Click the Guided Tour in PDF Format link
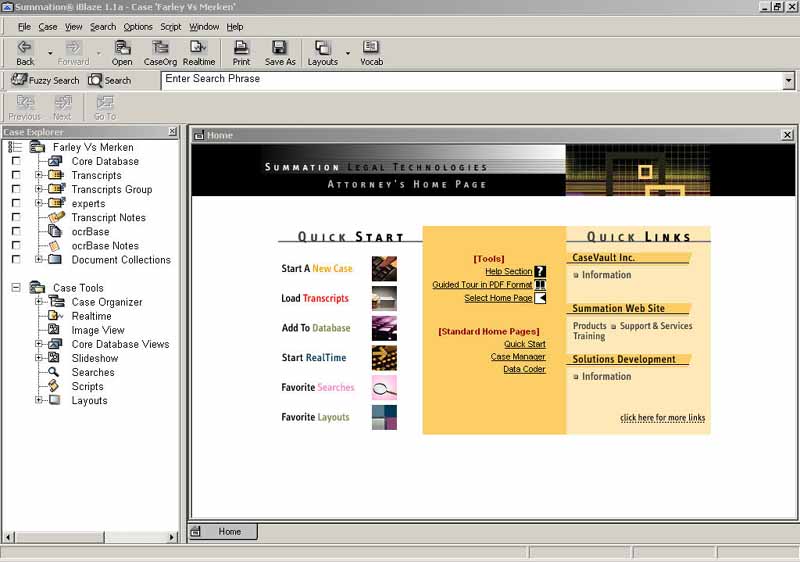This screenshot has width=800, height=562. click(x=482, y=285)
